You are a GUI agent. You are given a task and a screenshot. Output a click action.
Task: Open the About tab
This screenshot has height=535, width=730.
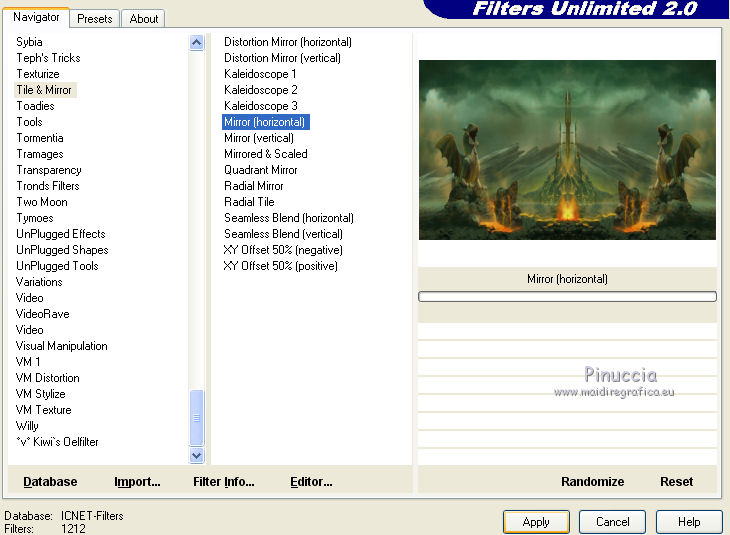[x=144, y=19]
